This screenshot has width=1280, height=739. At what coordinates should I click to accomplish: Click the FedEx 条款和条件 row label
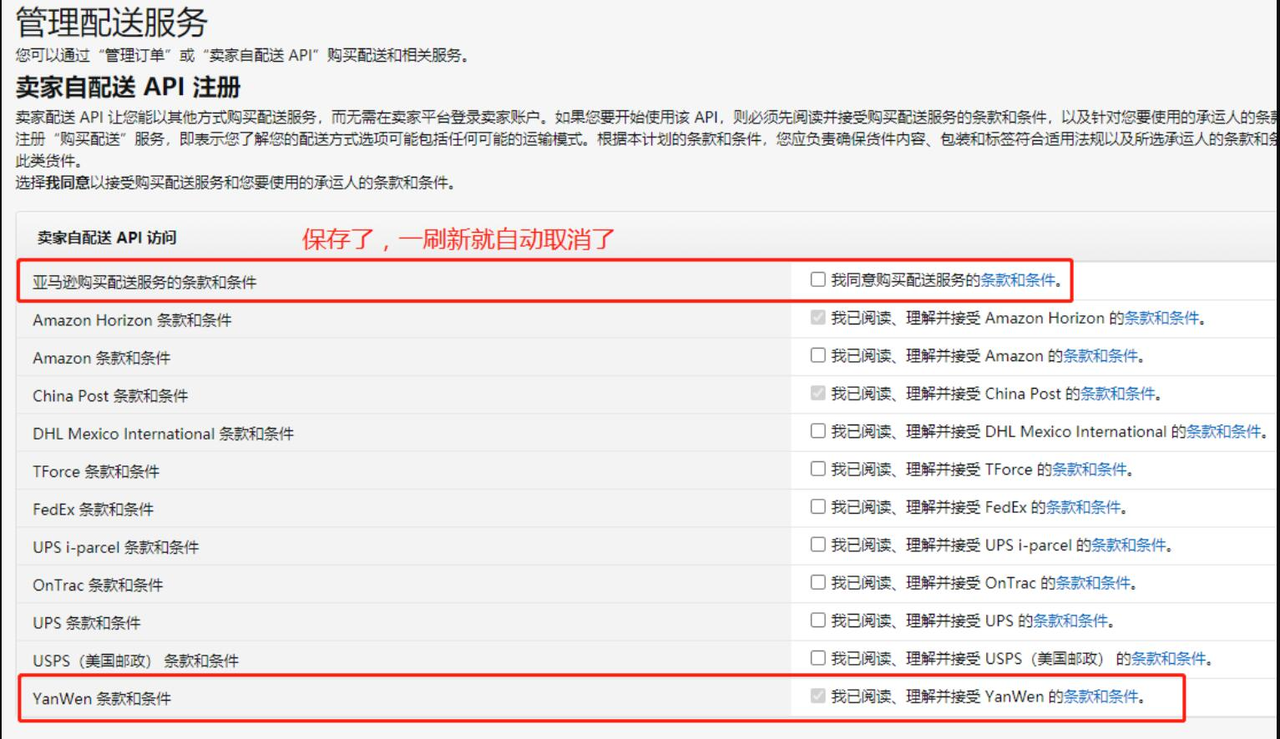click(x=93, y=509)
